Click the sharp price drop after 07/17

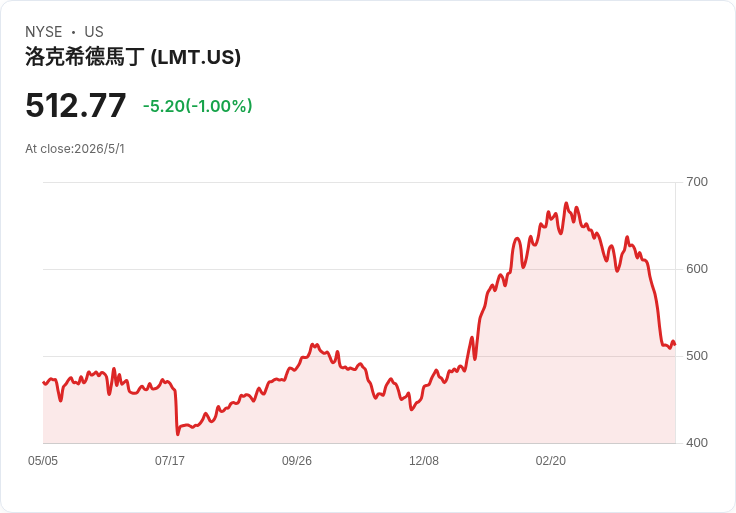click(177, 413)
